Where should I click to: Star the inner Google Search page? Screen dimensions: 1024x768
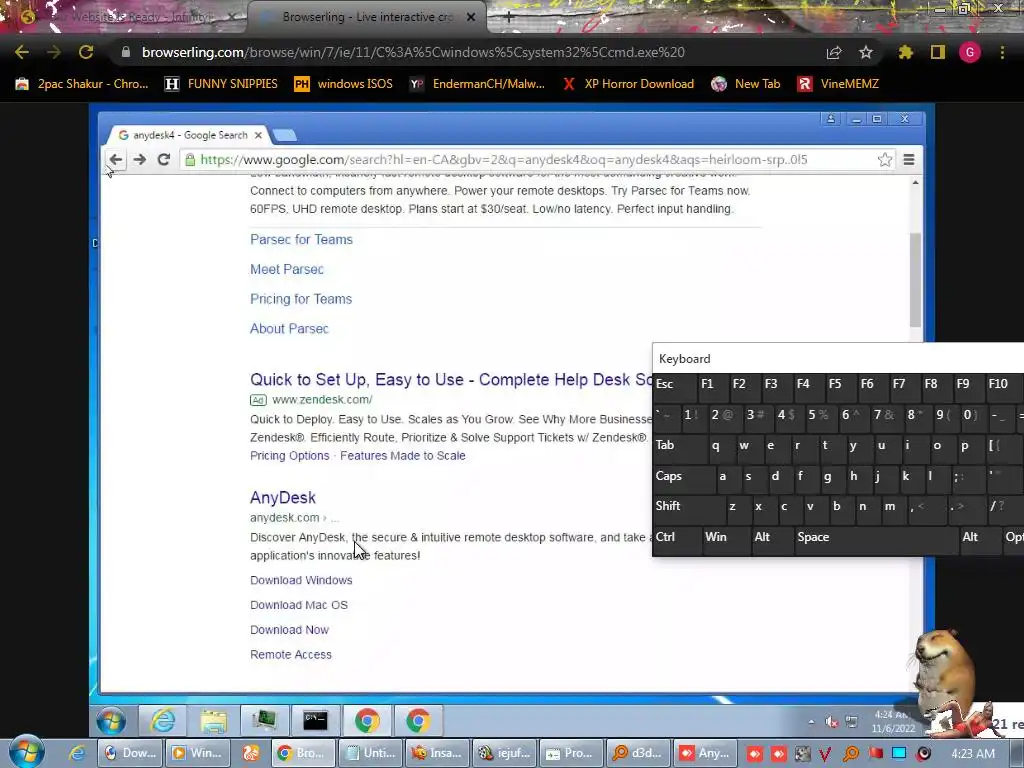[x=885, y=159]
